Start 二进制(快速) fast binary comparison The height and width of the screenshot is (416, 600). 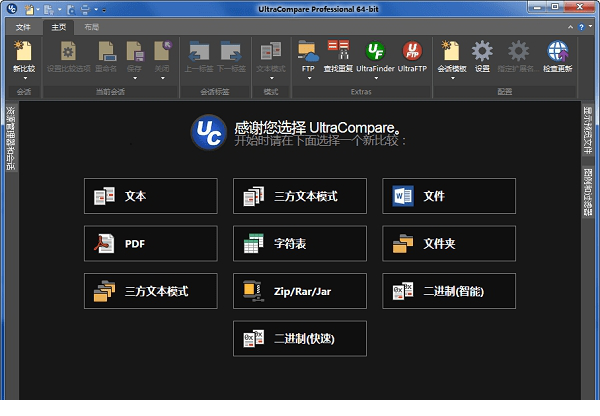(300, 338)
